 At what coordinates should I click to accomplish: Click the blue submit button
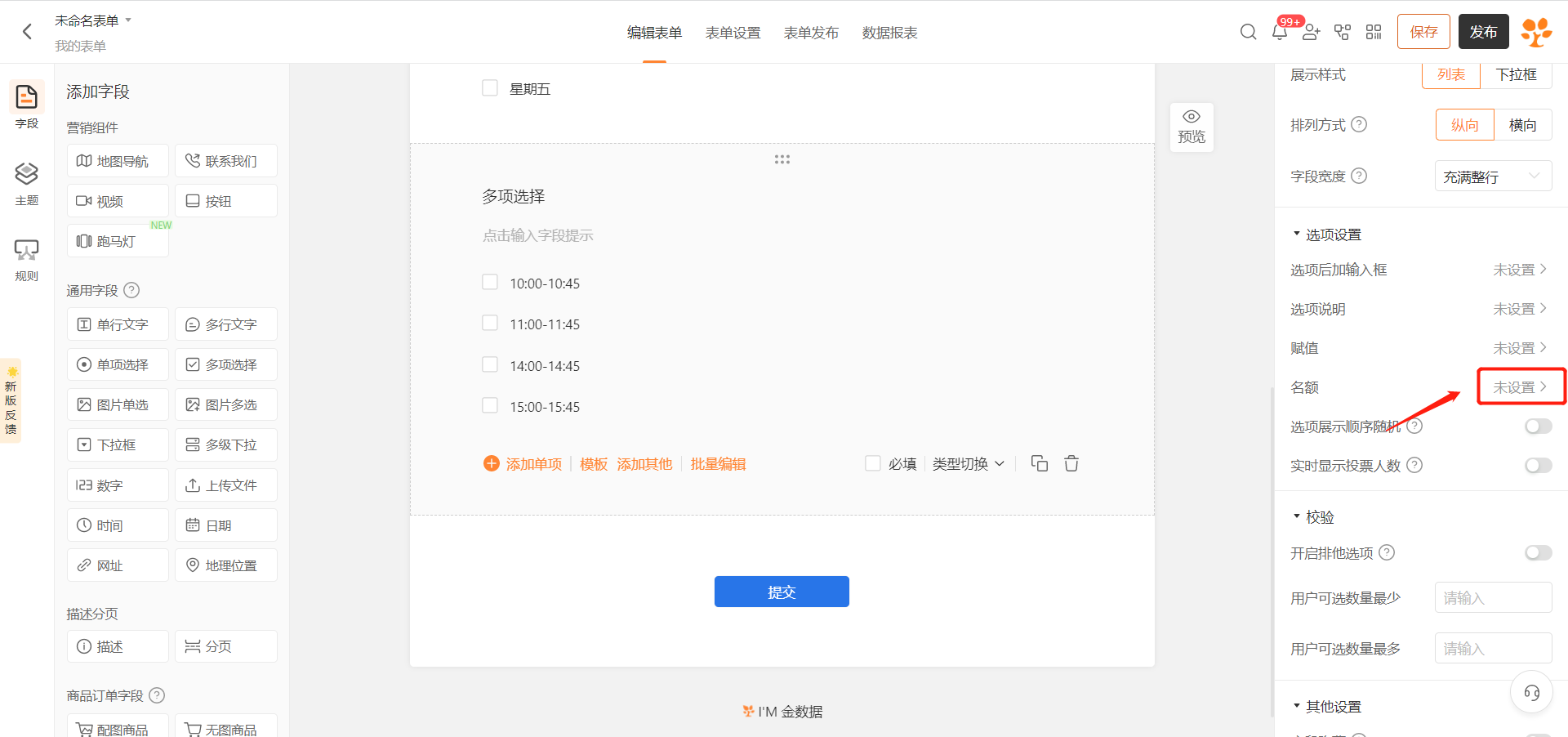click(782, 592)
